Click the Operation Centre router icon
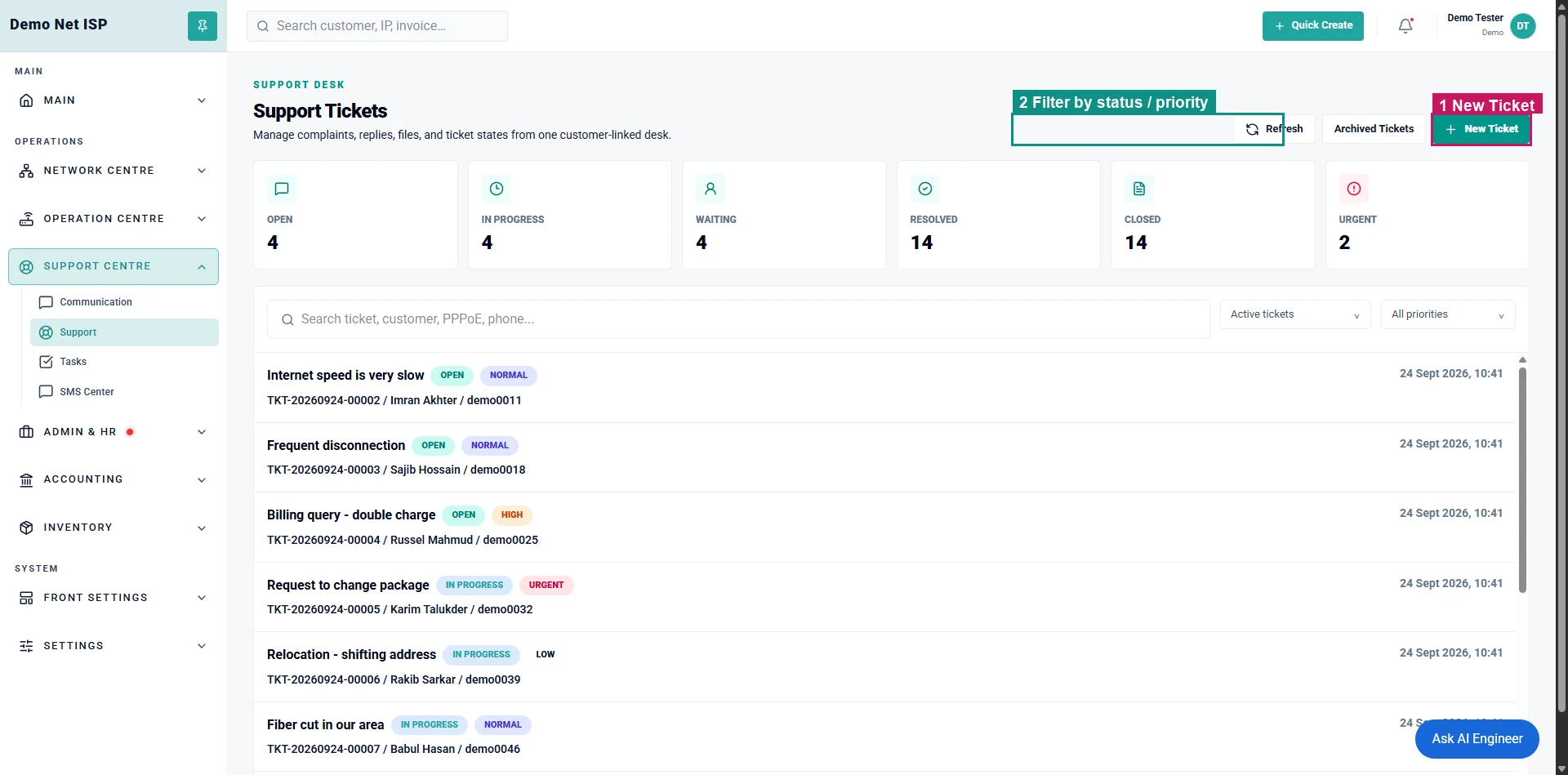The width and height of the screenshot is (1568, 775). pos(26,219)
